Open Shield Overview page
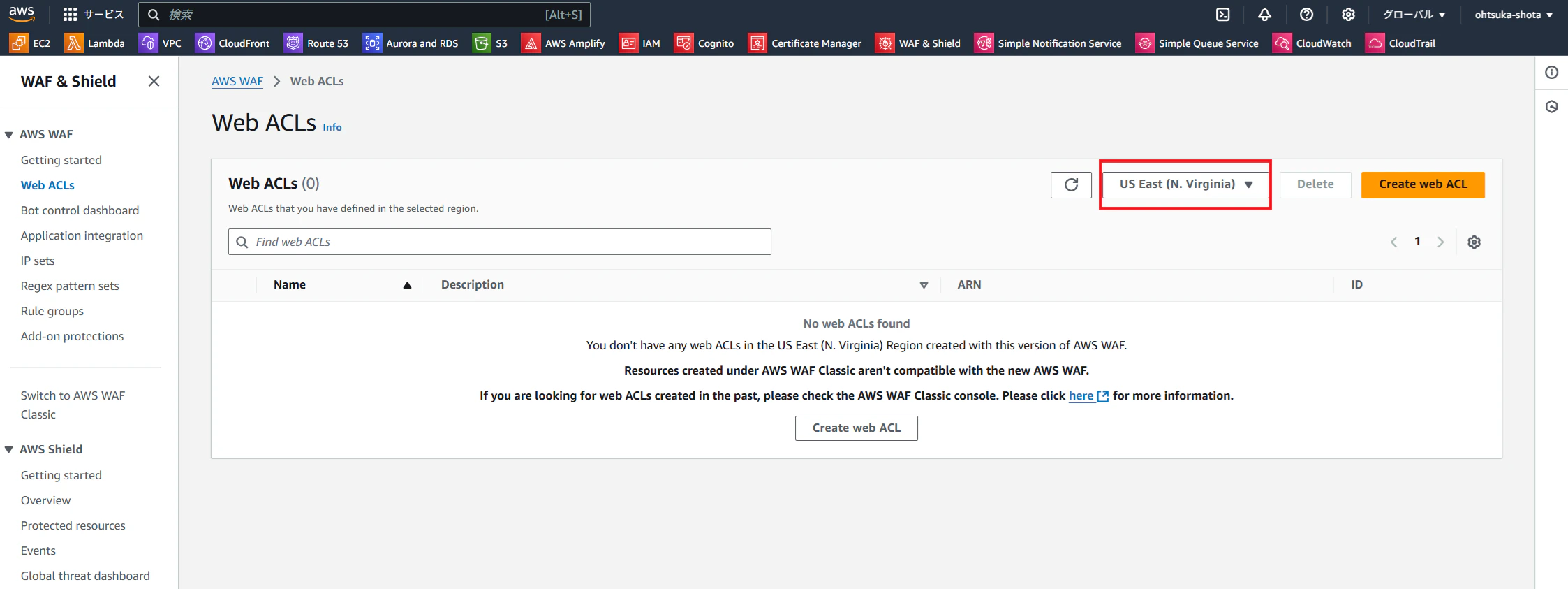This screenshot has height=589, width=1568. click(45, 500)
